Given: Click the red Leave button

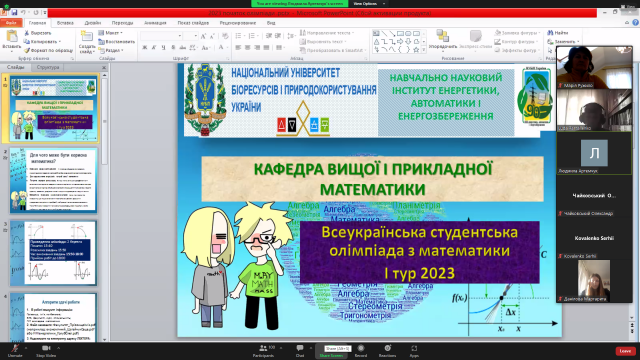Looking at the screenshot, I should (625, 351).
